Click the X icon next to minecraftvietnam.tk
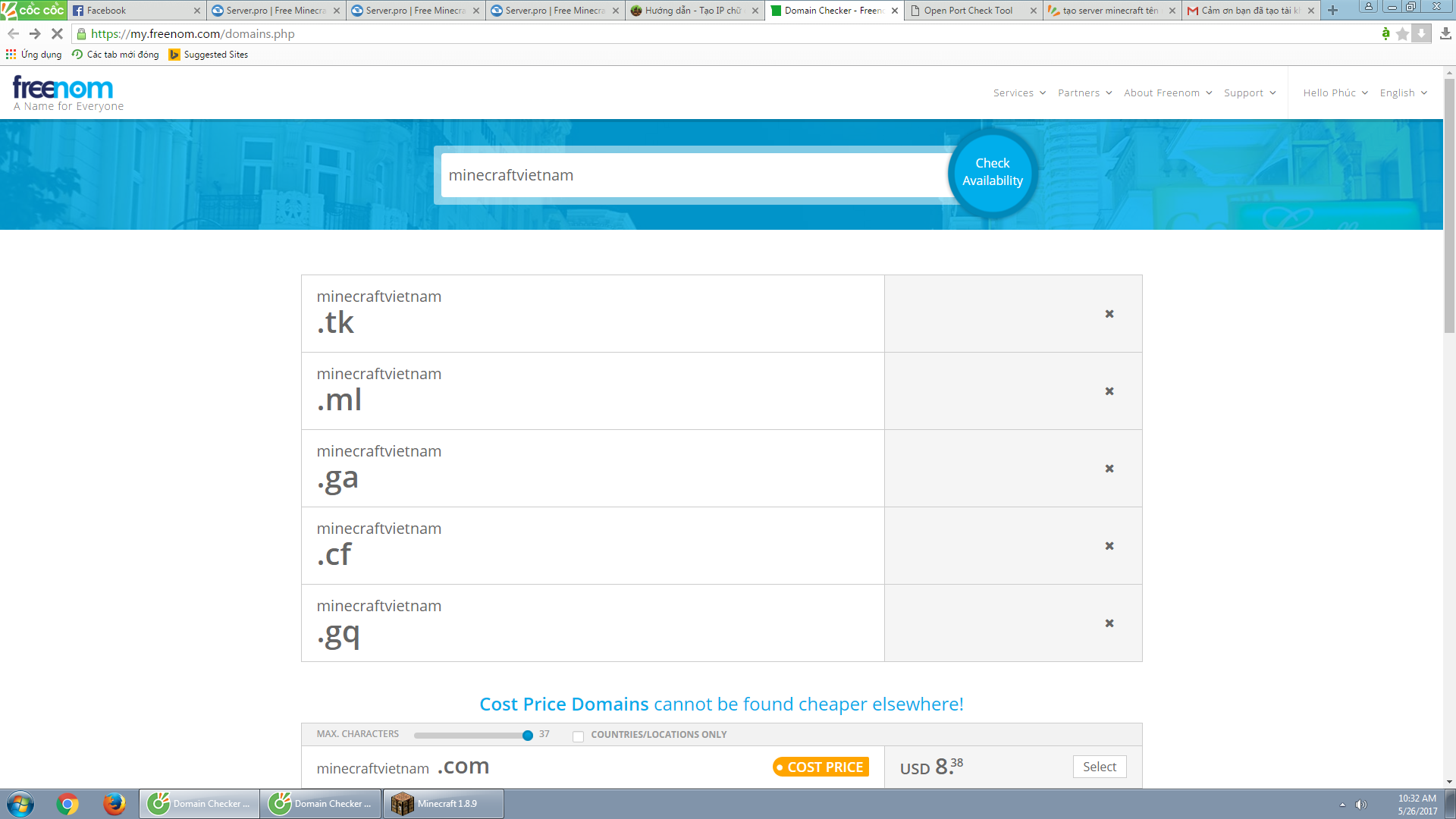 1109,314
